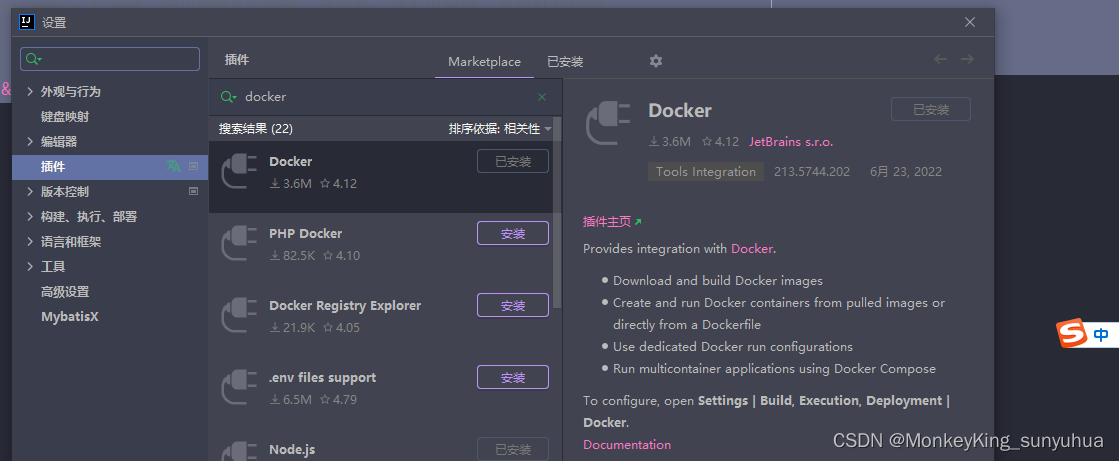Viewport: 1119px width, 461px height.
Task: Select MybatisX in settings tree
Action: 70,316
